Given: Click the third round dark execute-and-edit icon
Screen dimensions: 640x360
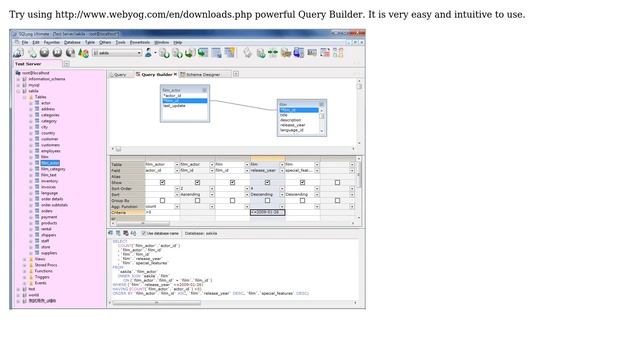Looking at the screenshot, I should tap(70, 53).
